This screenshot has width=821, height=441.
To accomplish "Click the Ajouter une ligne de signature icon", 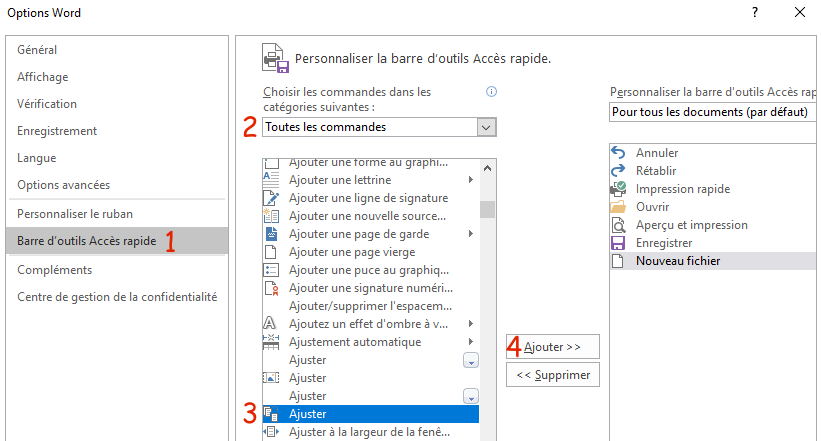I will click(271, 198).
